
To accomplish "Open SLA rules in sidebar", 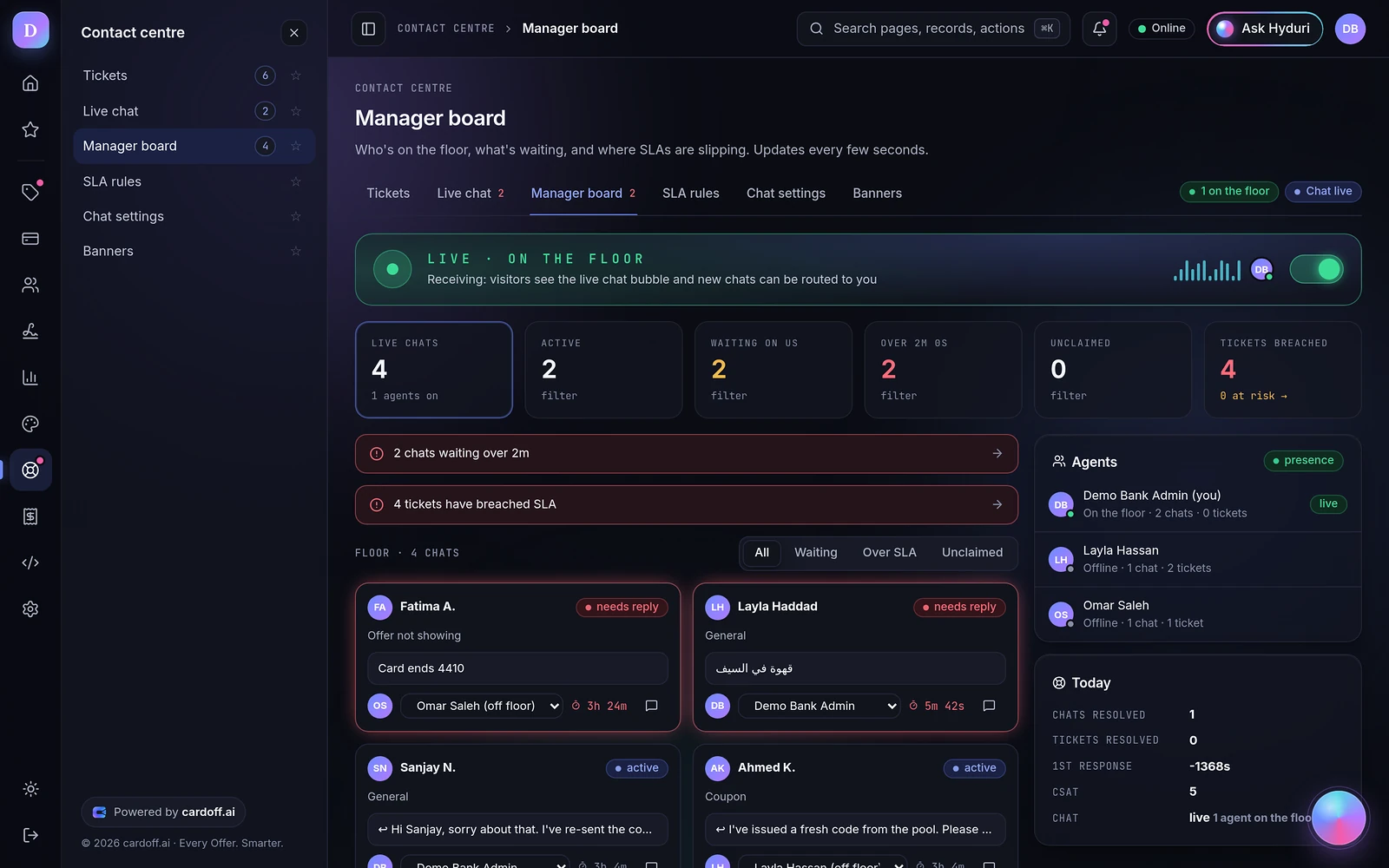I will [x=194, y=181].
